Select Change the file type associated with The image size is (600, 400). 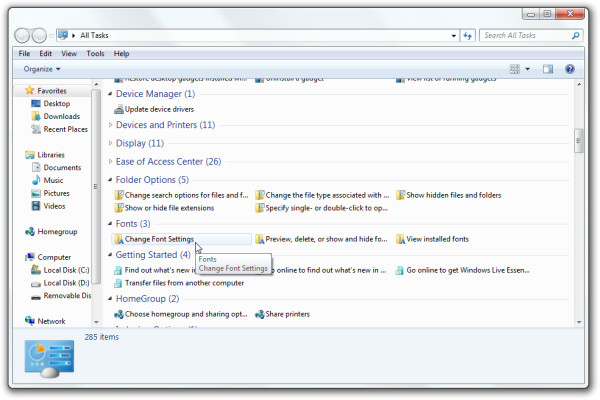pos(327,195)
